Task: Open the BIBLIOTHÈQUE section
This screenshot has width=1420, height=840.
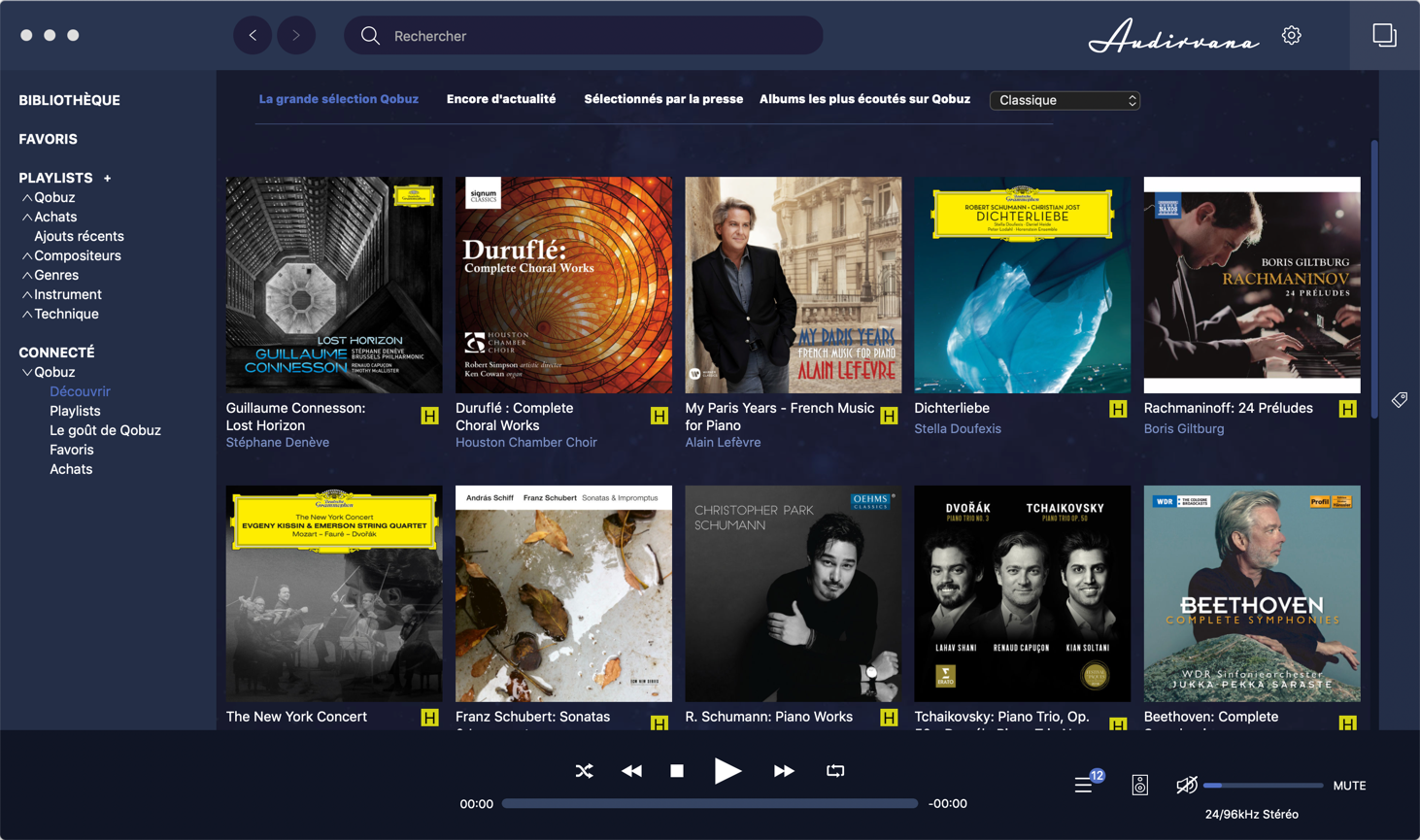Action: tap(70, 100)
